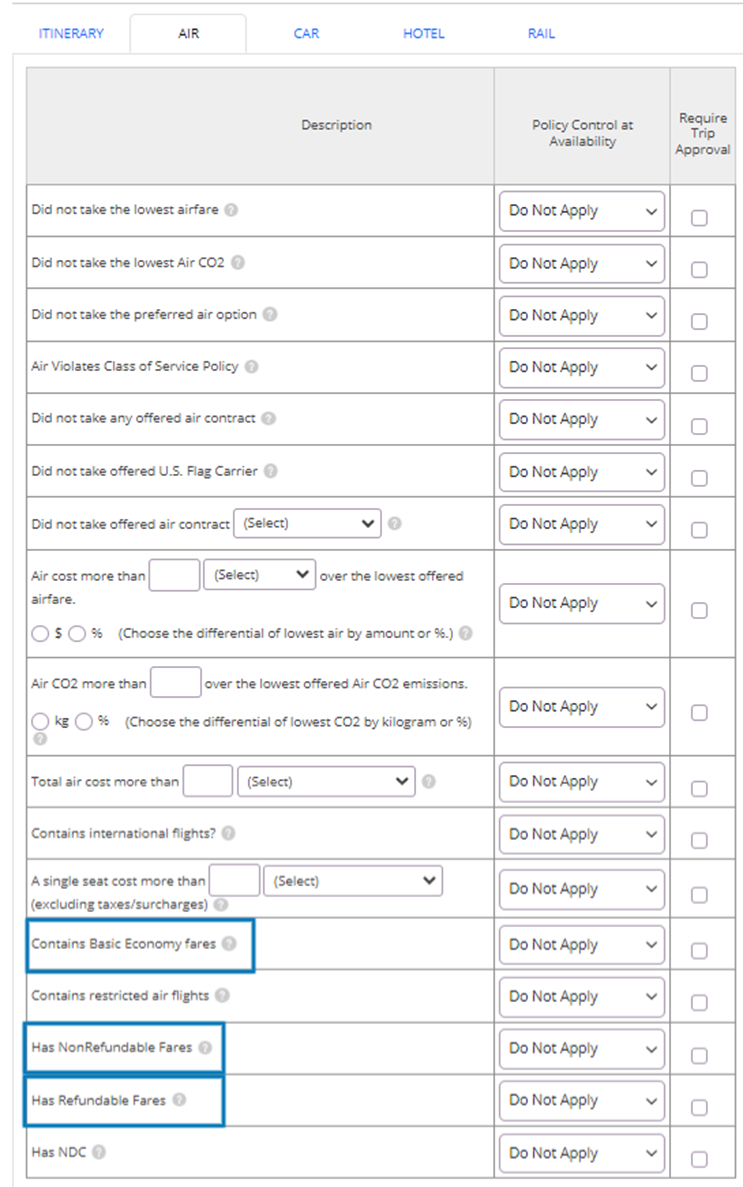The height and width of the screenshot is (1187, 743).
Task: Select the $ radio for airfare differential
Action: pos(40,634)
